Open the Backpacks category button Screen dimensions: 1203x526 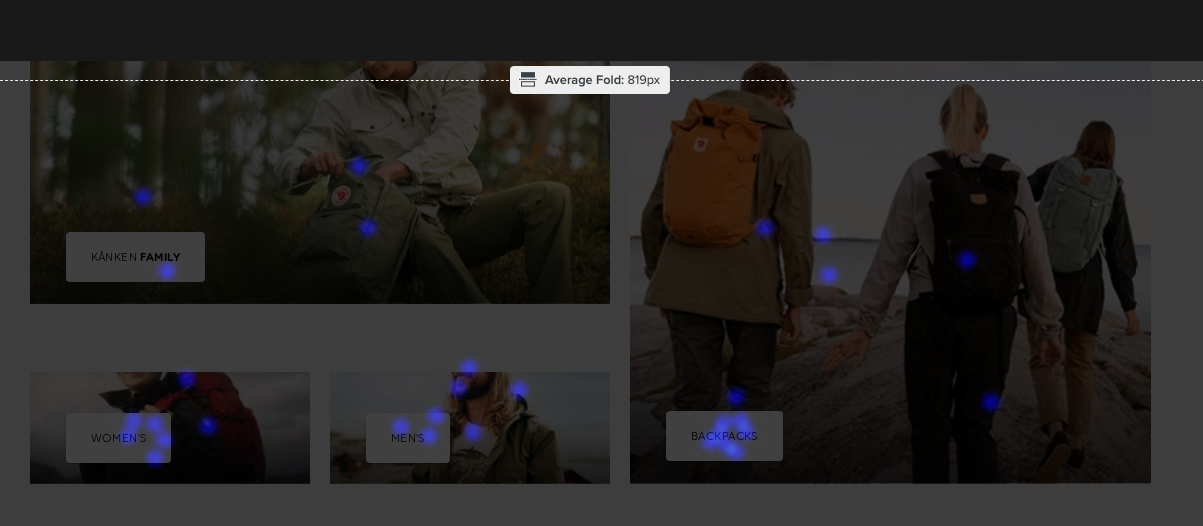[x=724, y=436]
